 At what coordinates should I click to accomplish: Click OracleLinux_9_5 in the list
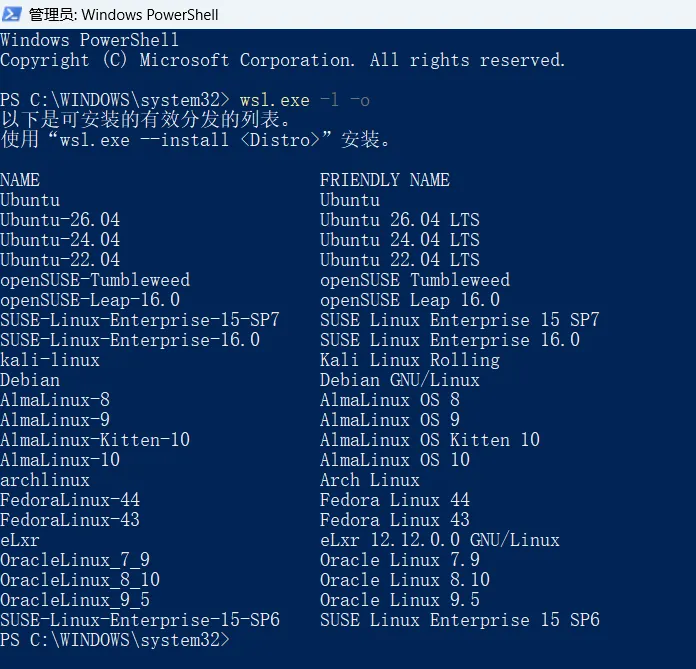[75, 600]
